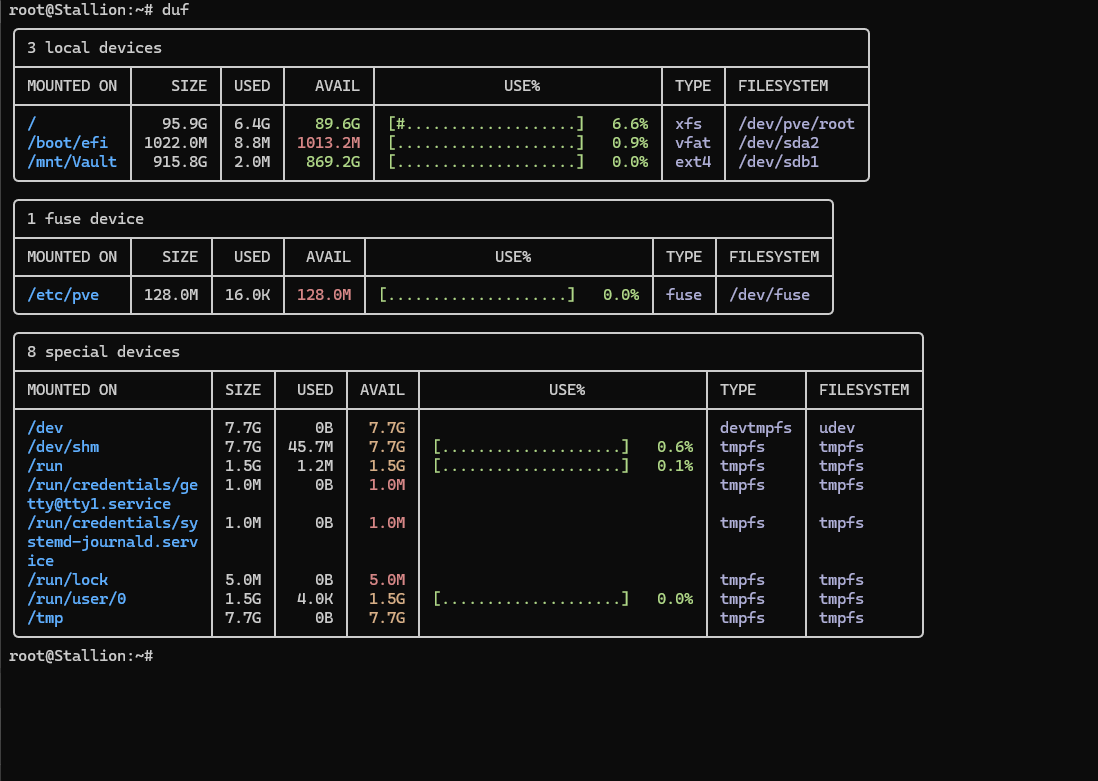Click the 0.1% usage percentage
This screenshot has width=1098, height=781.
click(675, 466)
